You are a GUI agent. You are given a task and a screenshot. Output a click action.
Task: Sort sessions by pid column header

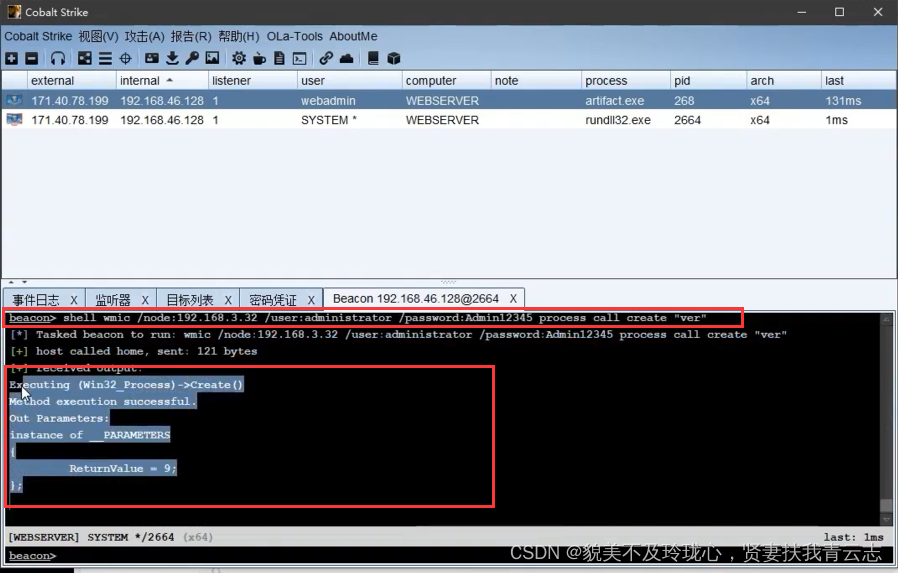pos(708,81)
